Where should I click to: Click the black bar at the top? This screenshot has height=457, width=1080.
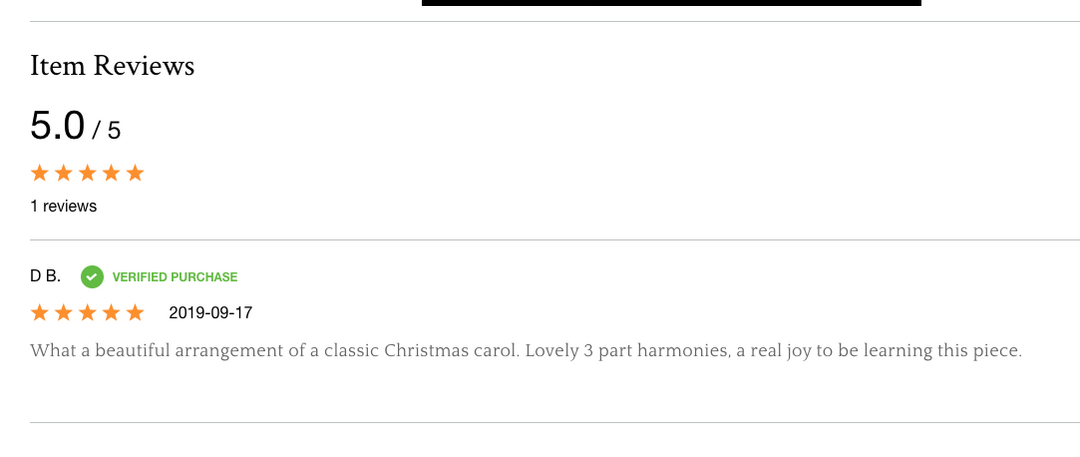(x=671, y=3)
